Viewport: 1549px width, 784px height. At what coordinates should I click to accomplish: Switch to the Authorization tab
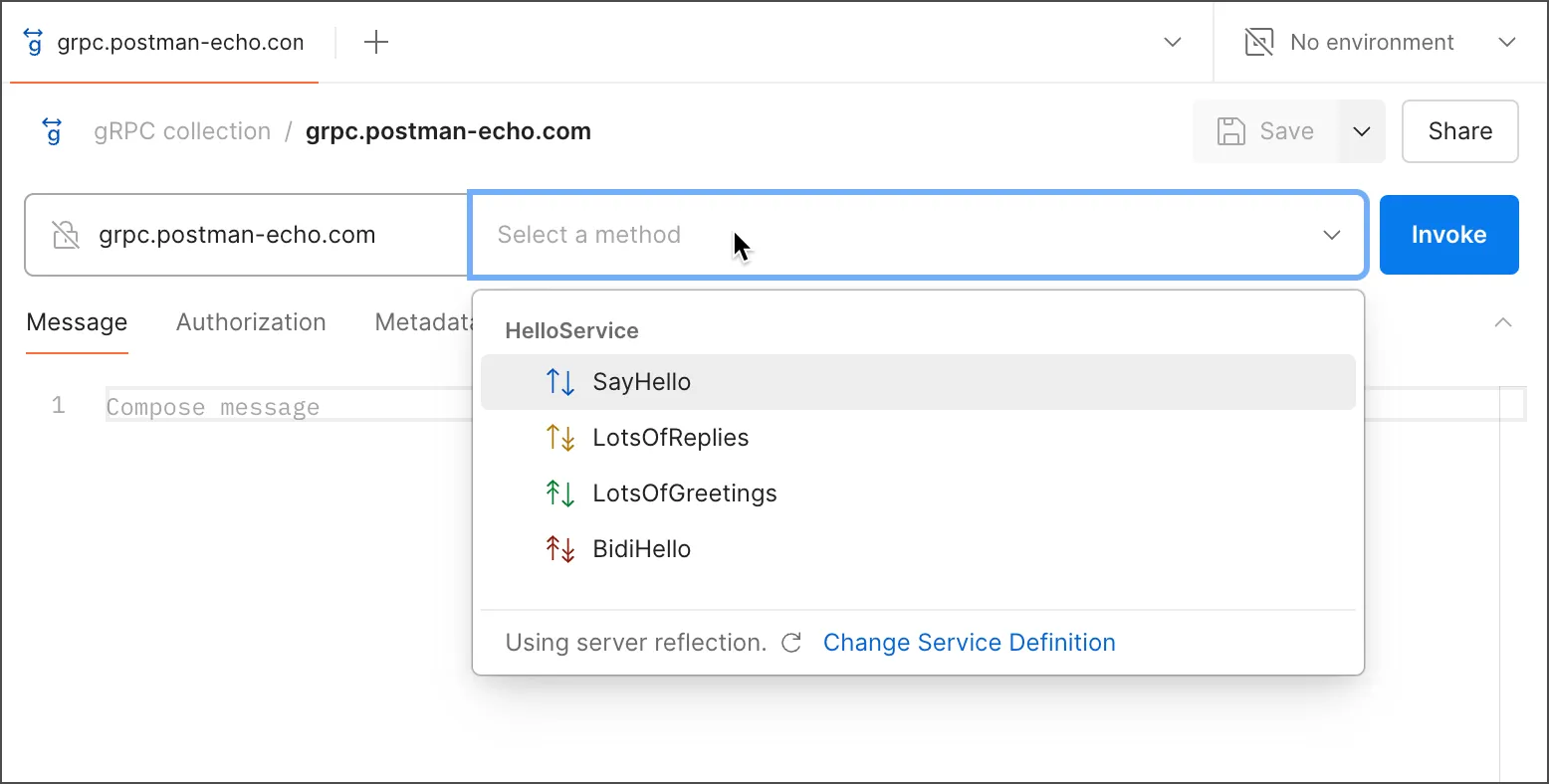pos(251,322)
